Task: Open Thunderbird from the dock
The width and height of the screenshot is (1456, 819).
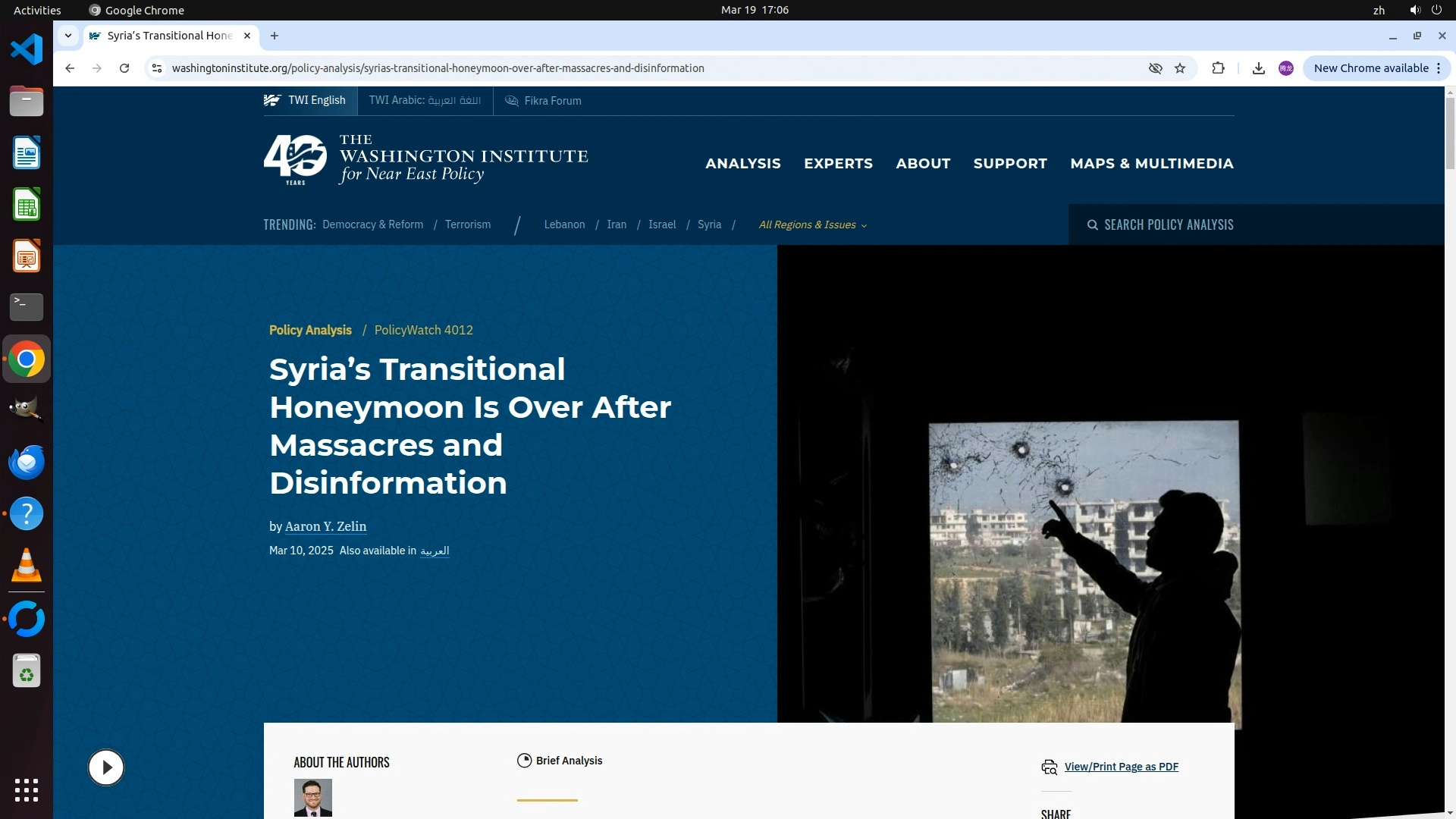Action: pyautogui.click(x=27, y=463)
